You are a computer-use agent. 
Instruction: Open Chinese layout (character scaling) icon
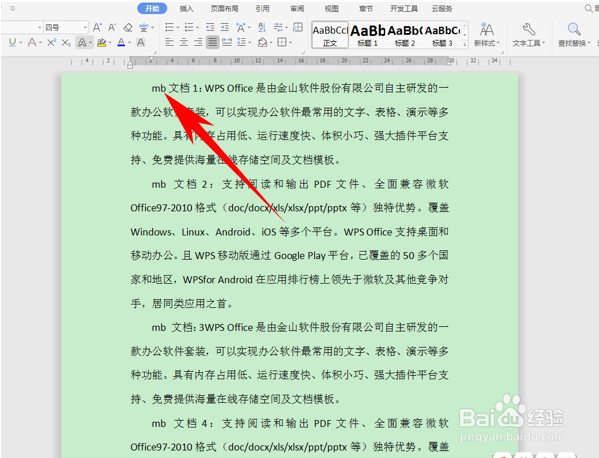[241, 28]
